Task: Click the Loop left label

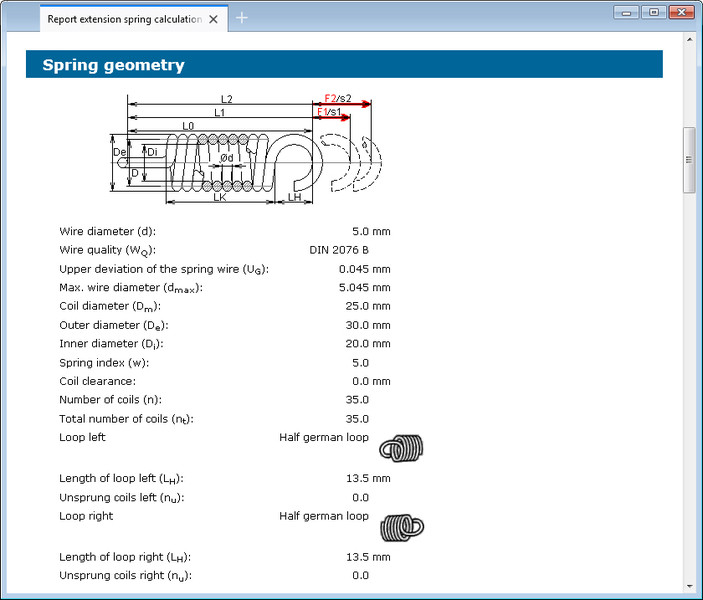Action: tap(82, 437)
